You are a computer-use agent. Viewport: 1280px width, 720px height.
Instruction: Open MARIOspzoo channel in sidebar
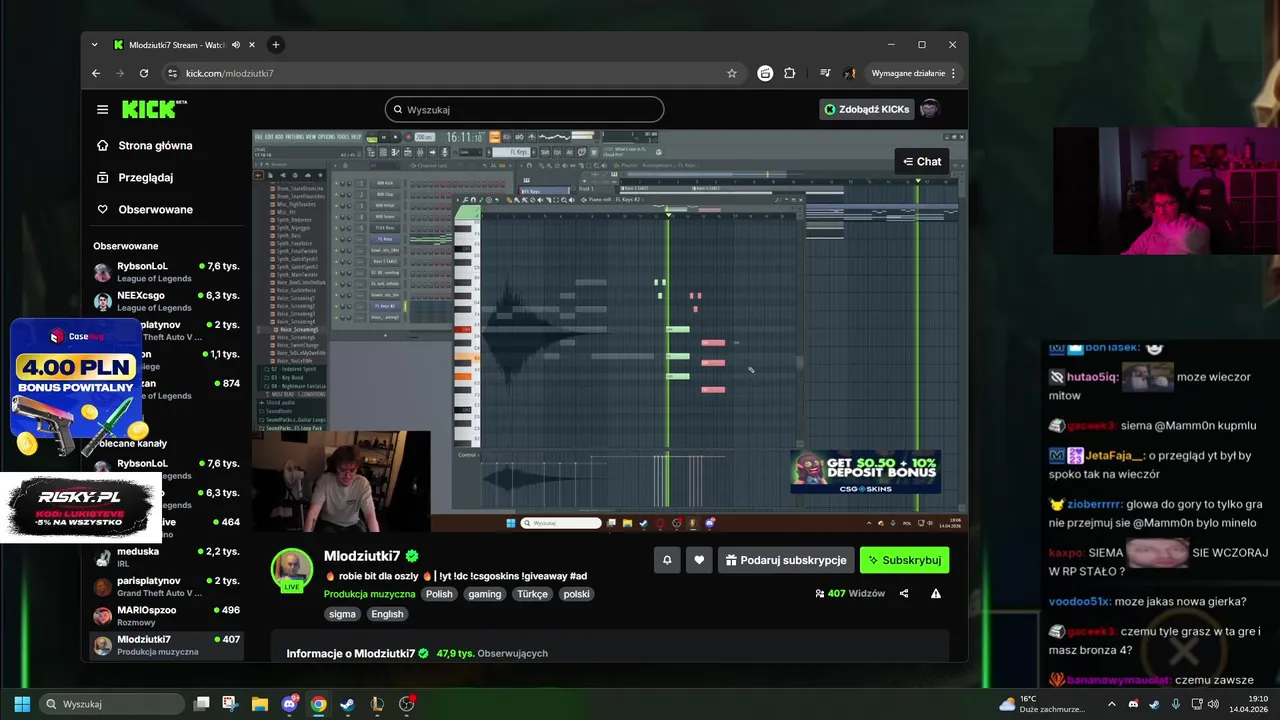[x=167, y=615]
